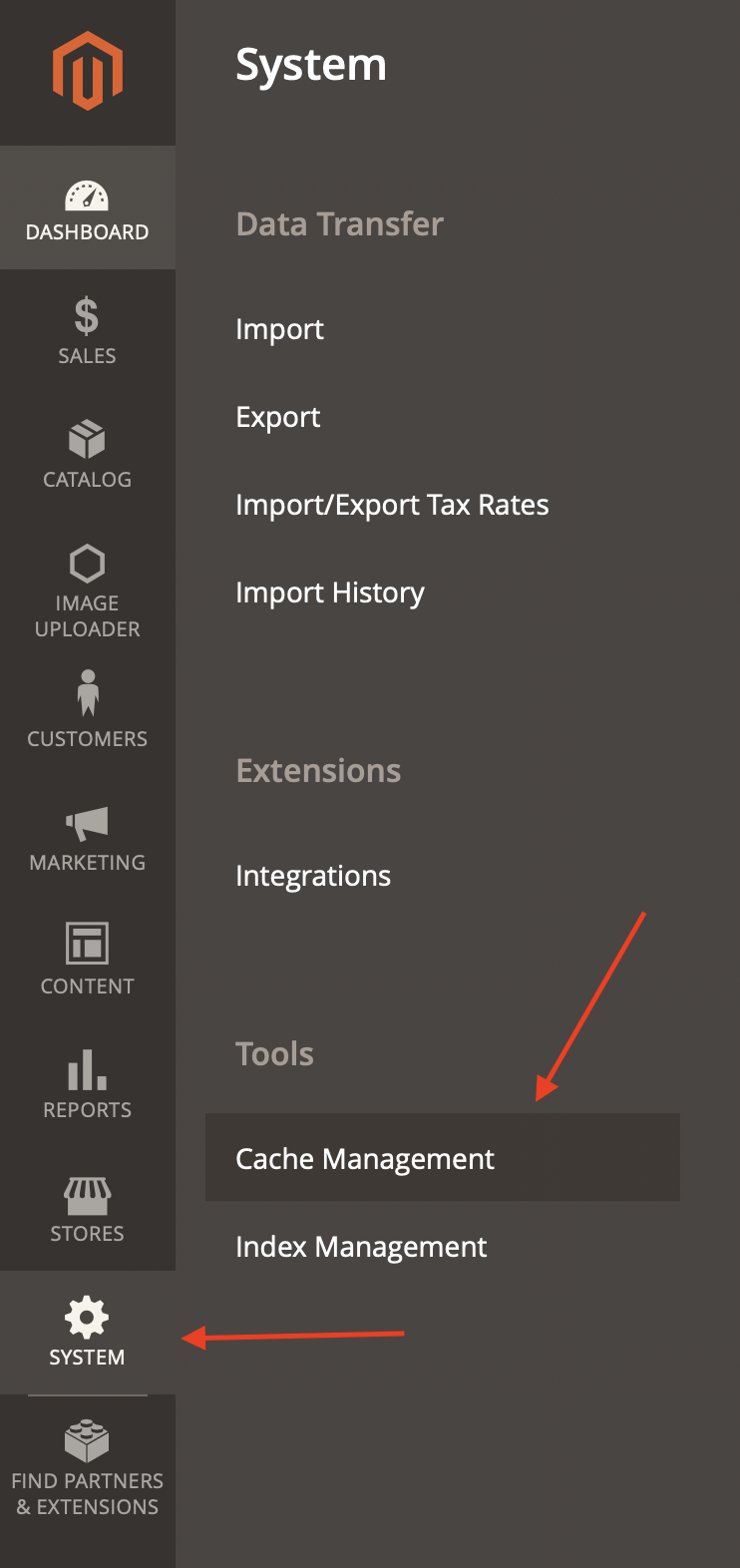Click the Stores shop icon
The height and width of the screenshot is (1568, 740).
(x=88, y=1195)
